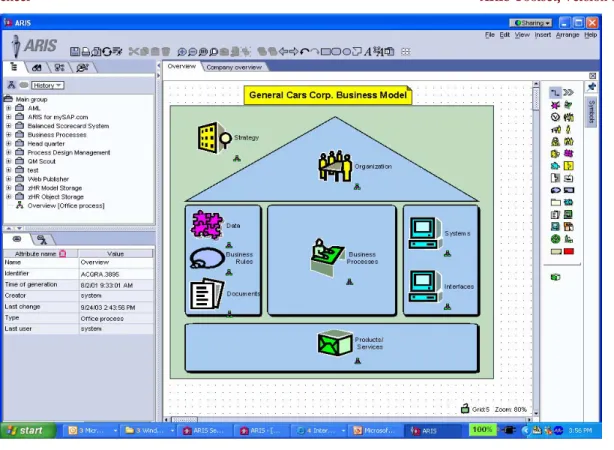Switch to the Overview tab
Viewport: 614px width, 450px height.
coord(181,66)
